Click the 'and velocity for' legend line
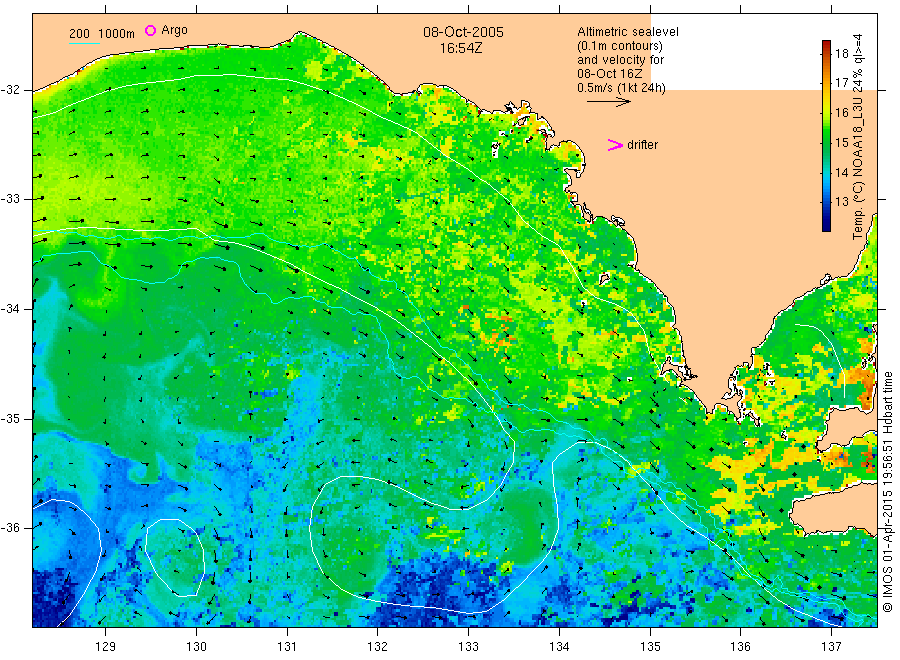Viewport: 900px width, 660px height. (x=620, y=60)
